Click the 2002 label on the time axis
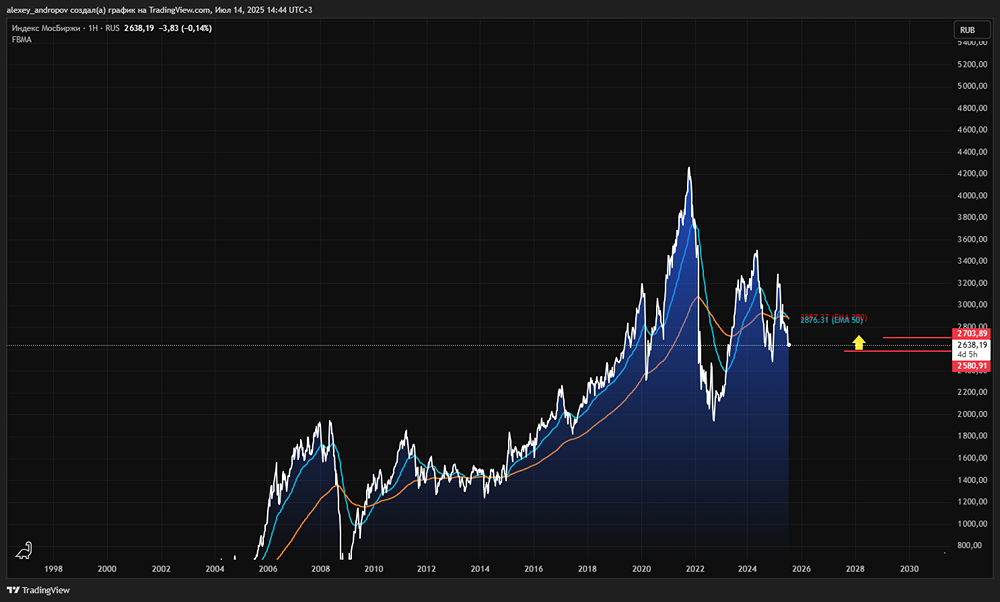 (x=161, y=569)
